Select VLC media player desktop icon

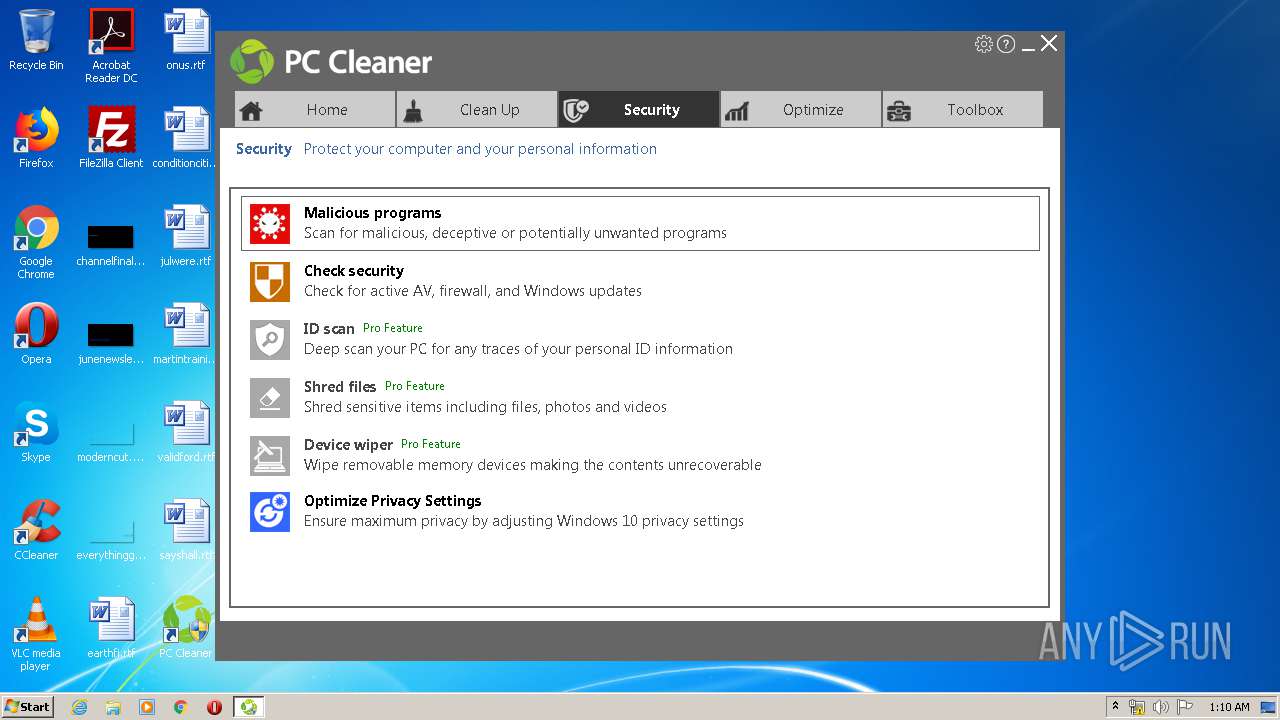coord(36,634)
